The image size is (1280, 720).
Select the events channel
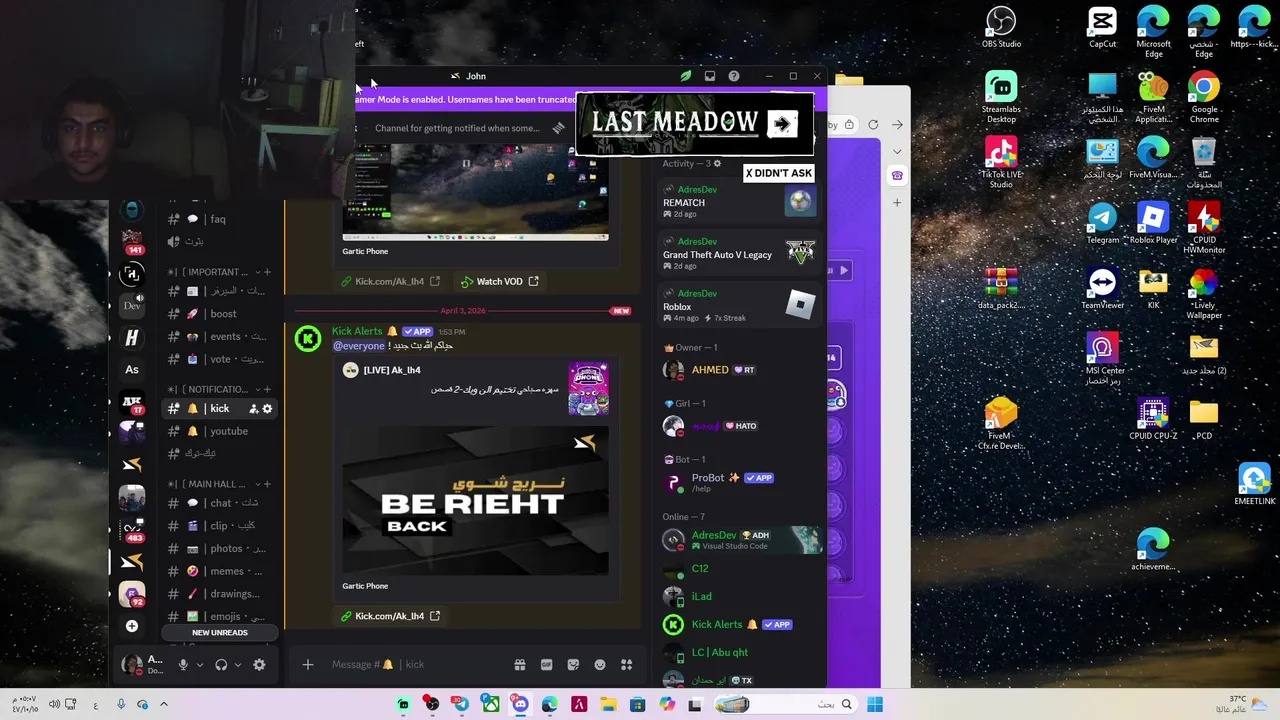[x=218, y=337]
